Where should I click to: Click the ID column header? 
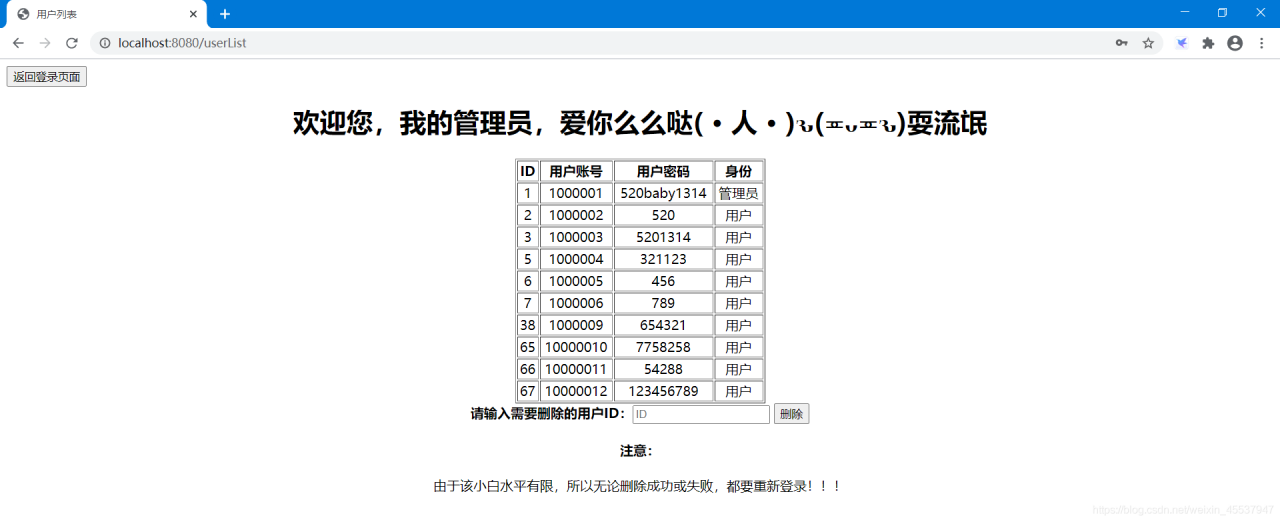click(x=528, y=171)
